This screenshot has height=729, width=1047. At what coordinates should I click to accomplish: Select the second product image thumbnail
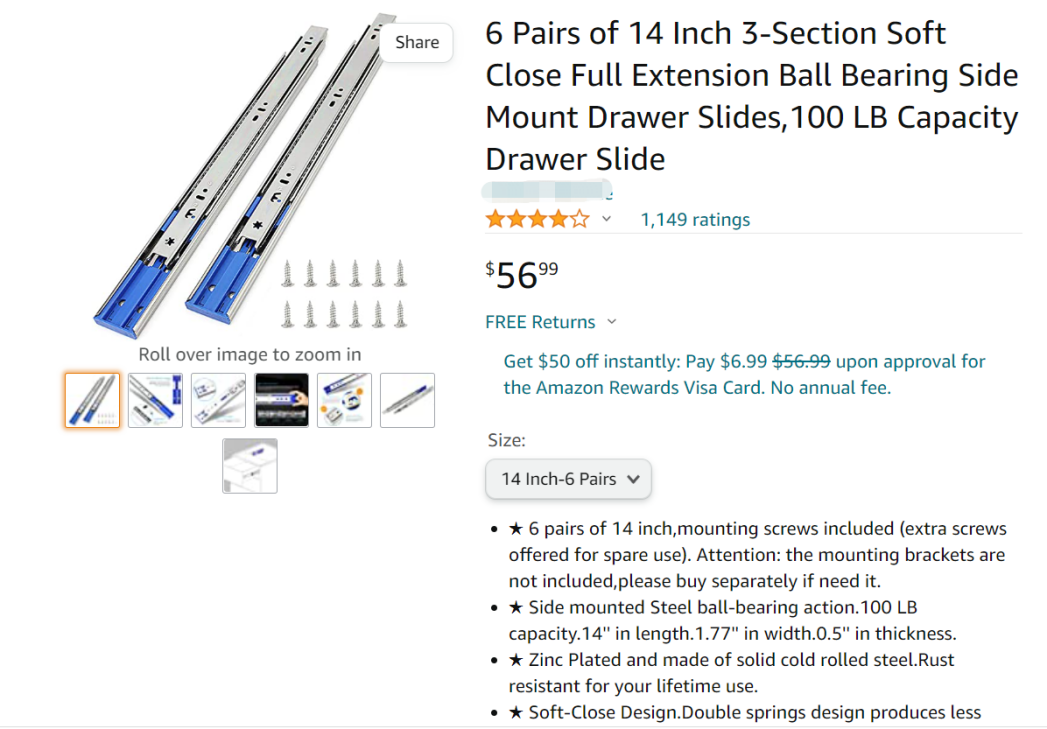[x=156, y=400]
